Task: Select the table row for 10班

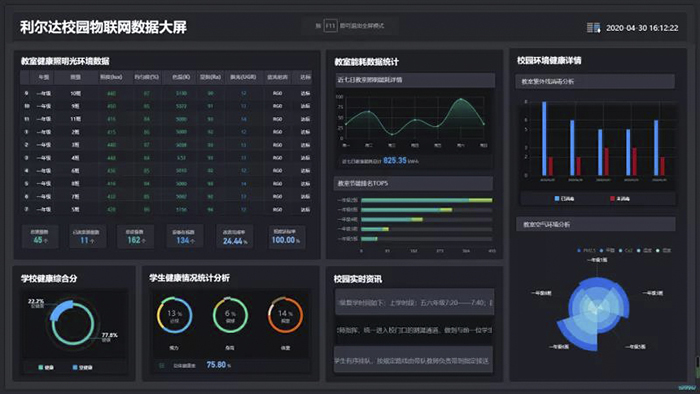Action: coord(166,93)
